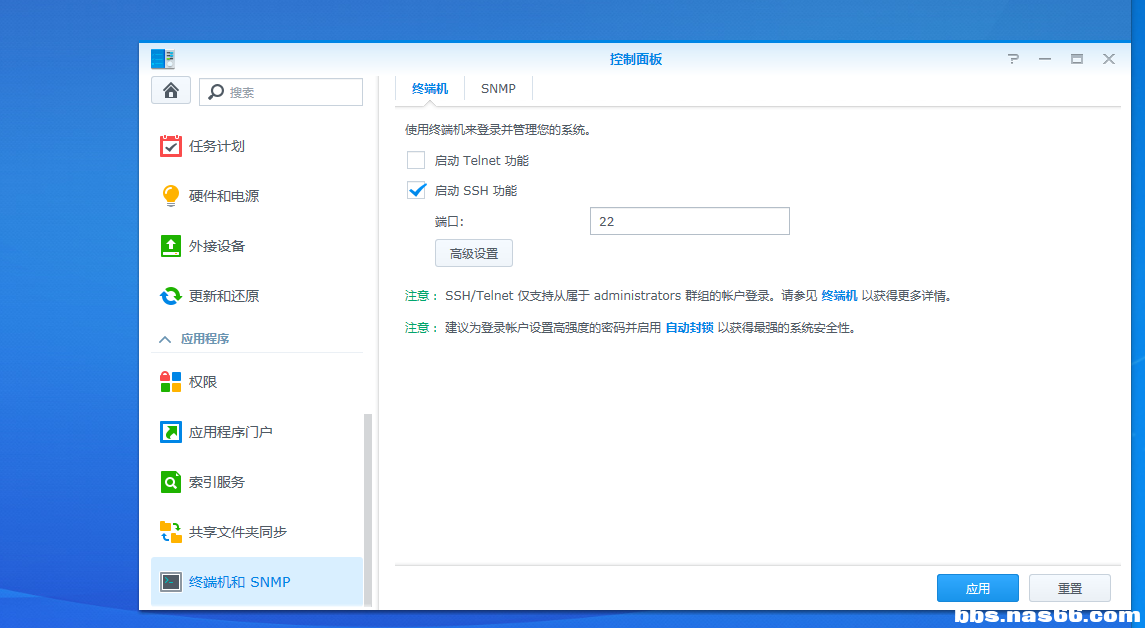Open 索引服务 magnifier icon
Image resolution: width=1145 pixels, height=628 pixels.
[x=171, y=482]
